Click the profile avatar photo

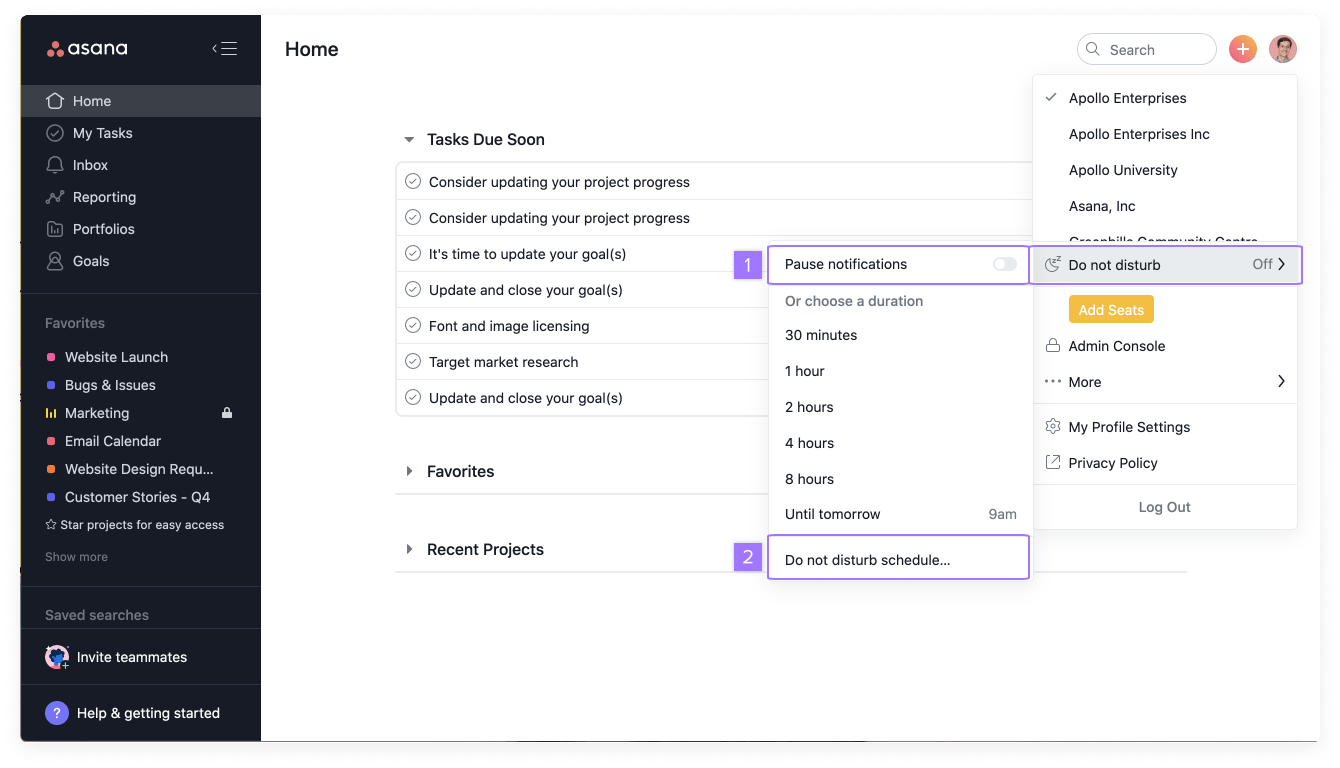[1283, 49]
